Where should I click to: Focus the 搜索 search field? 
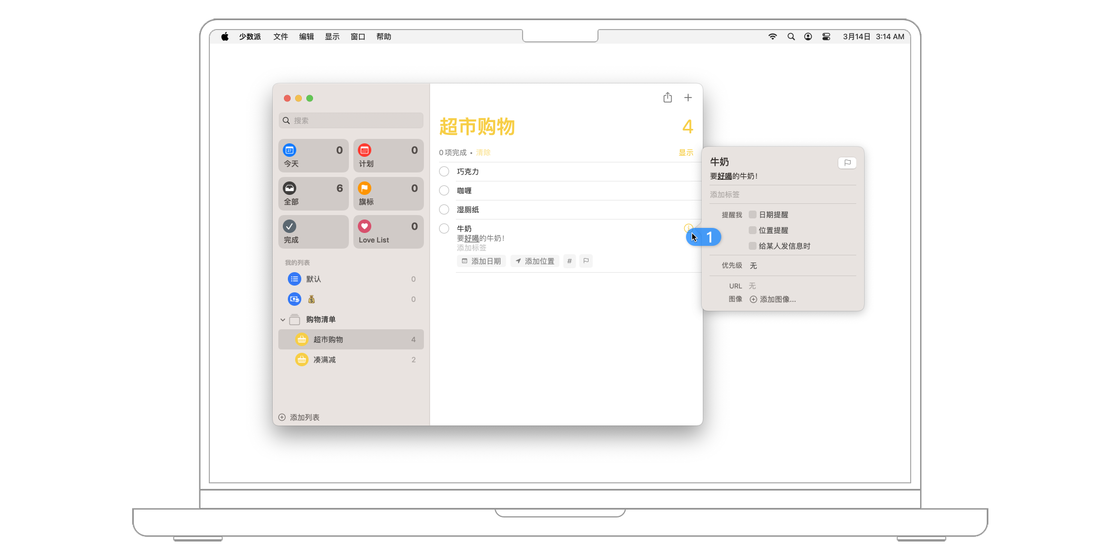click(351, 121)
